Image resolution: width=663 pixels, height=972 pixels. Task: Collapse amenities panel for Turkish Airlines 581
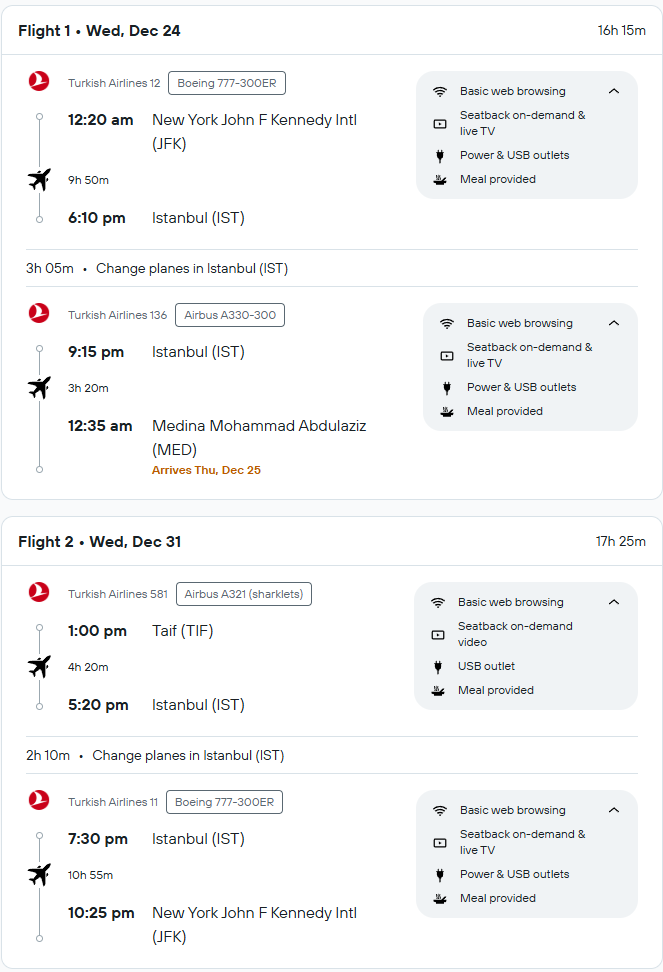pyautogui.click(x=614, y=602)
